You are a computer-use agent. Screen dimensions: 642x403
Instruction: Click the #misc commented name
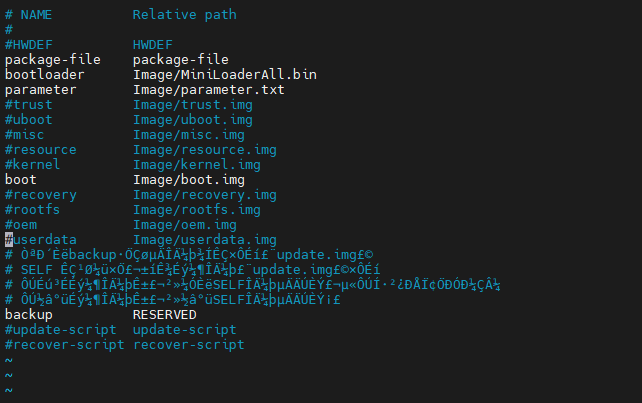[25, 135]
